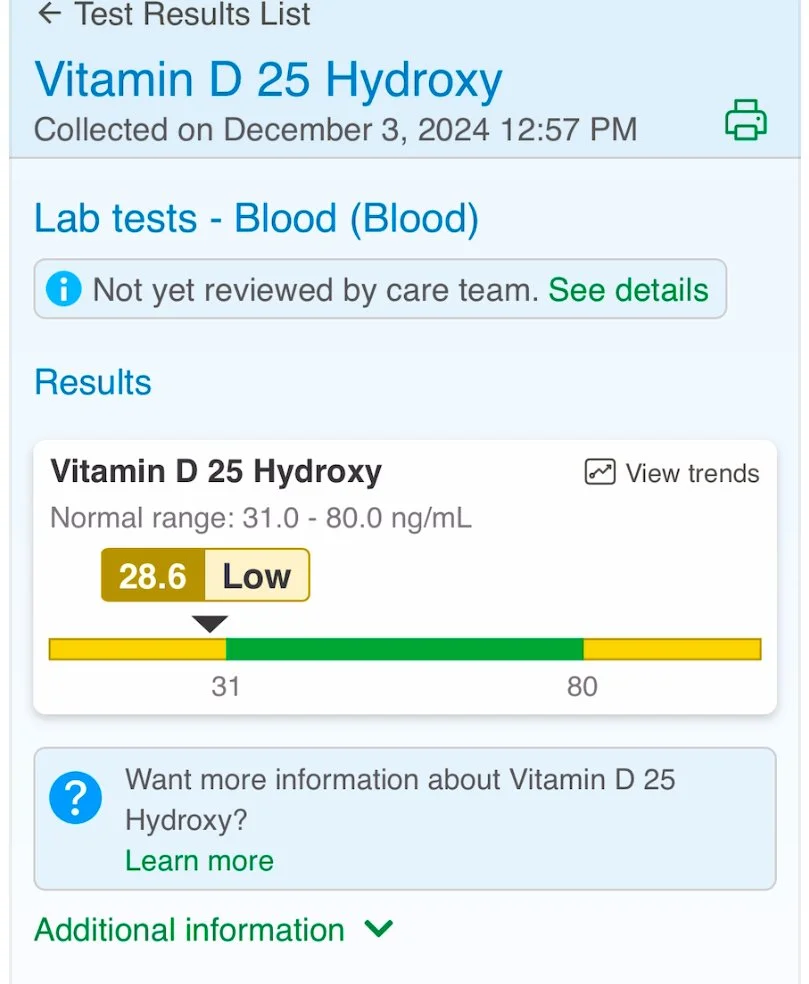
Task: Go back to Test Results List
Action: [192, 13]
